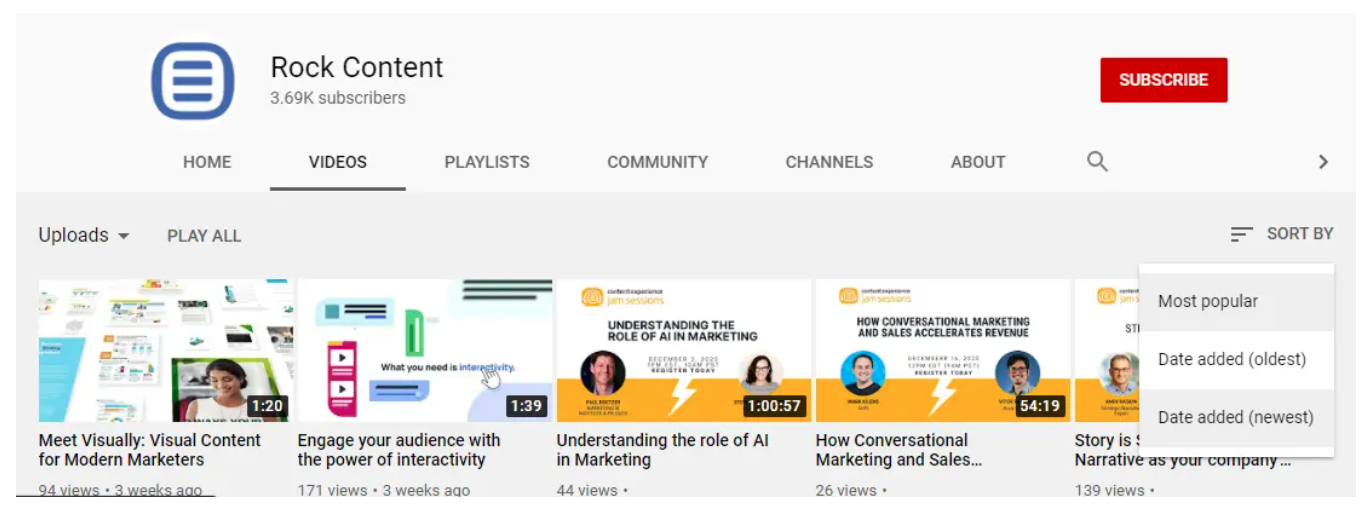The width and height of the screenshot is (1362, 516).
Task: Click the 139 views text
Action: pos(1110,490)
